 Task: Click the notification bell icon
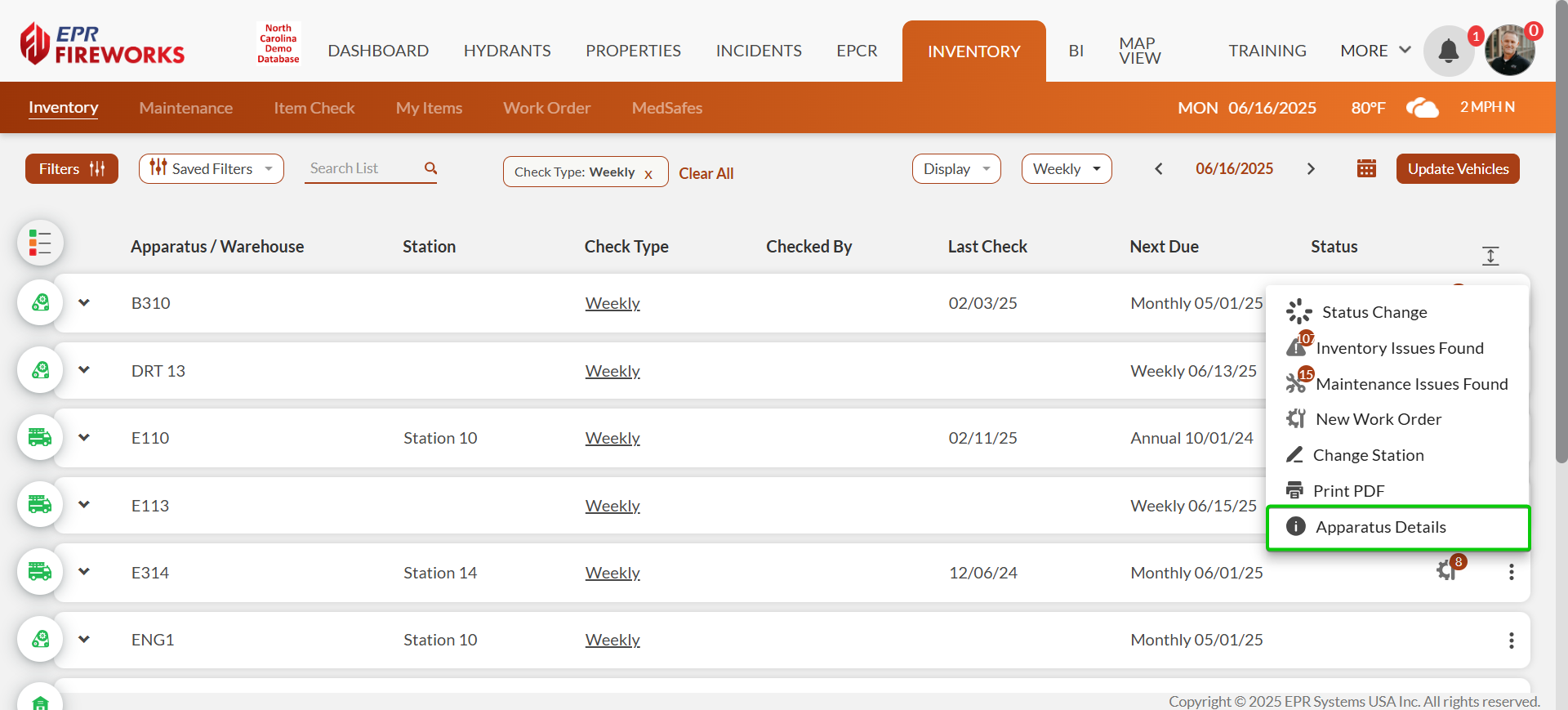(x=1448, y=51)
